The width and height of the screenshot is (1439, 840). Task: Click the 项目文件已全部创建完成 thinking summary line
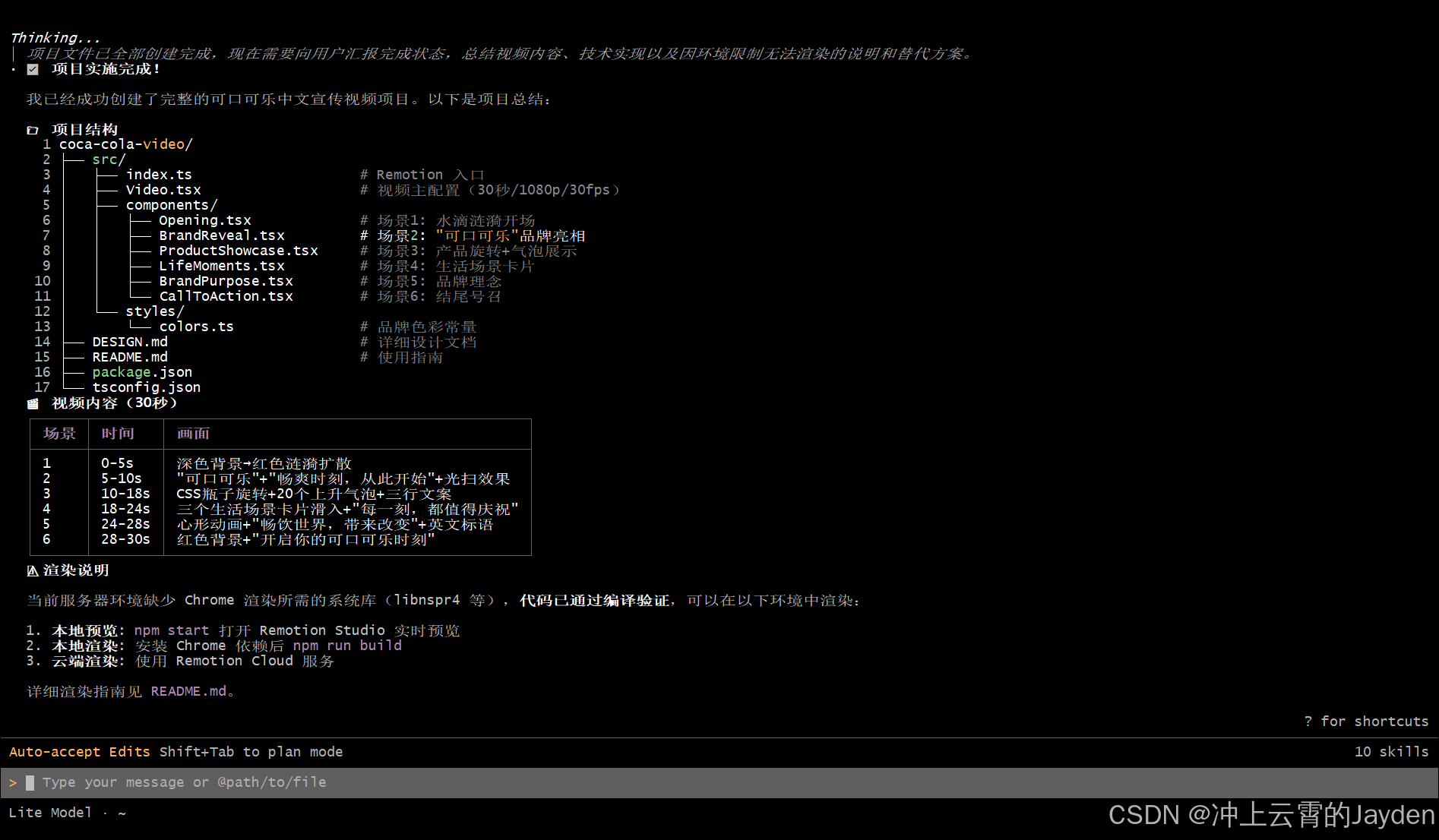[500, 54]
